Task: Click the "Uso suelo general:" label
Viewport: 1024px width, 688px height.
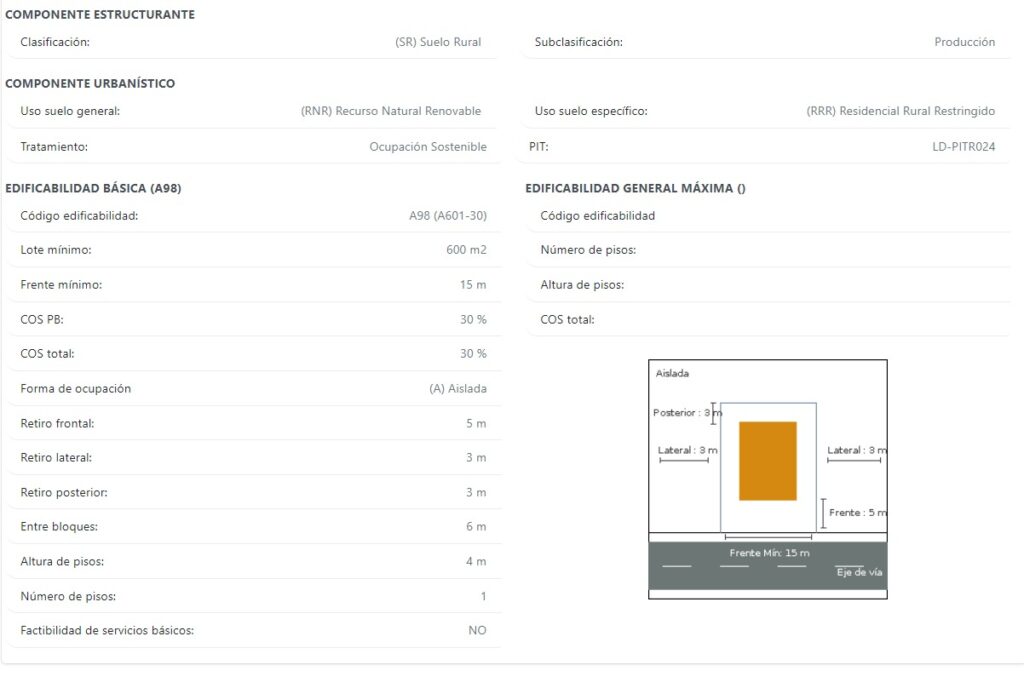Action: tap(70, 111)
